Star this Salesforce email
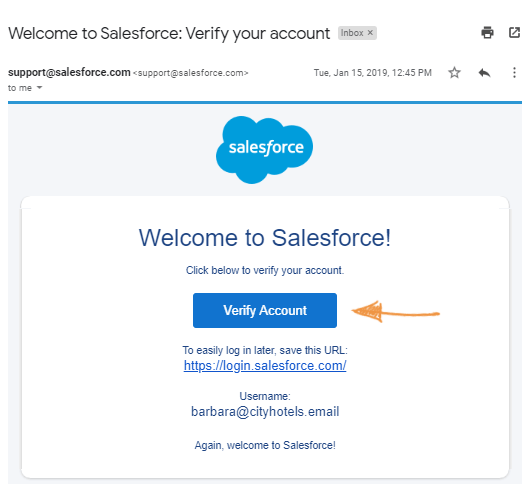The image size is (523, 484). [454, 72]
